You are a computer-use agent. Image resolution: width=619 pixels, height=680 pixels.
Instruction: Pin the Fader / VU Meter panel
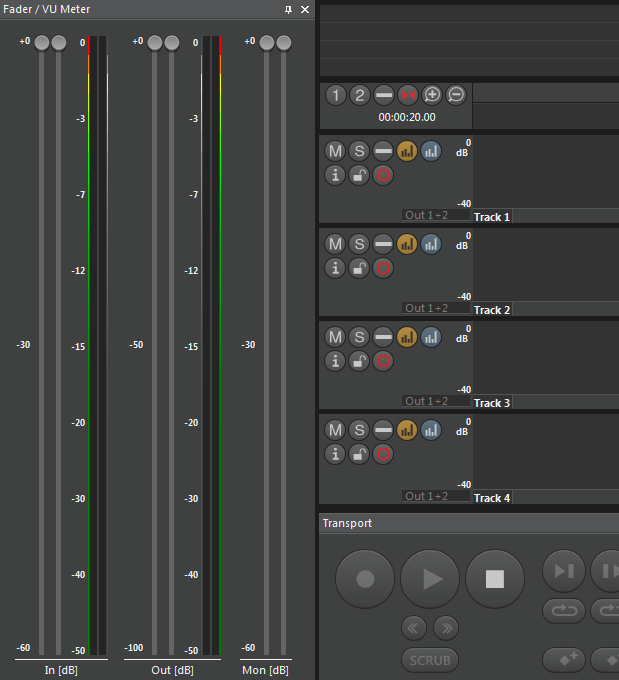[289, 9]
